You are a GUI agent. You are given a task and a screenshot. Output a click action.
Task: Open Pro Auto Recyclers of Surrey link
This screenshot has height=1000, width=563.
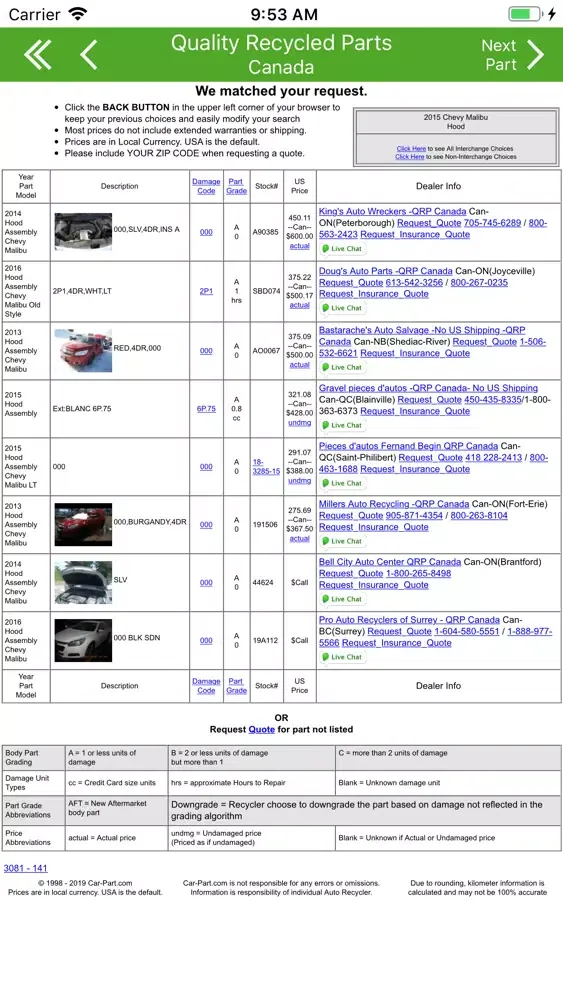click(x=409, y=620)
